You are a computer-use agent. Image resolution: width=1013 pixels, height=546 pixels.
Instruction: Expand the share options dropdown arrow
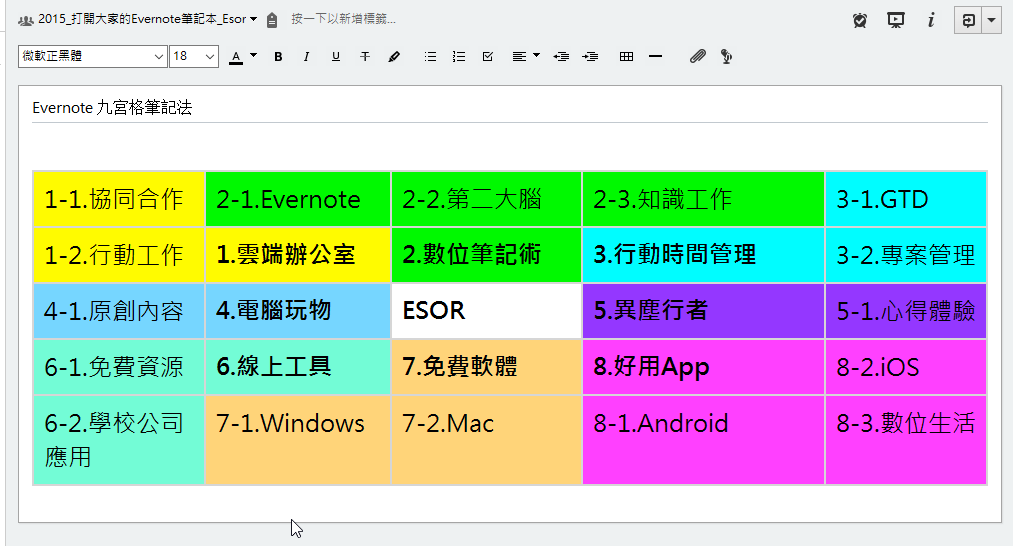(991, 21)
